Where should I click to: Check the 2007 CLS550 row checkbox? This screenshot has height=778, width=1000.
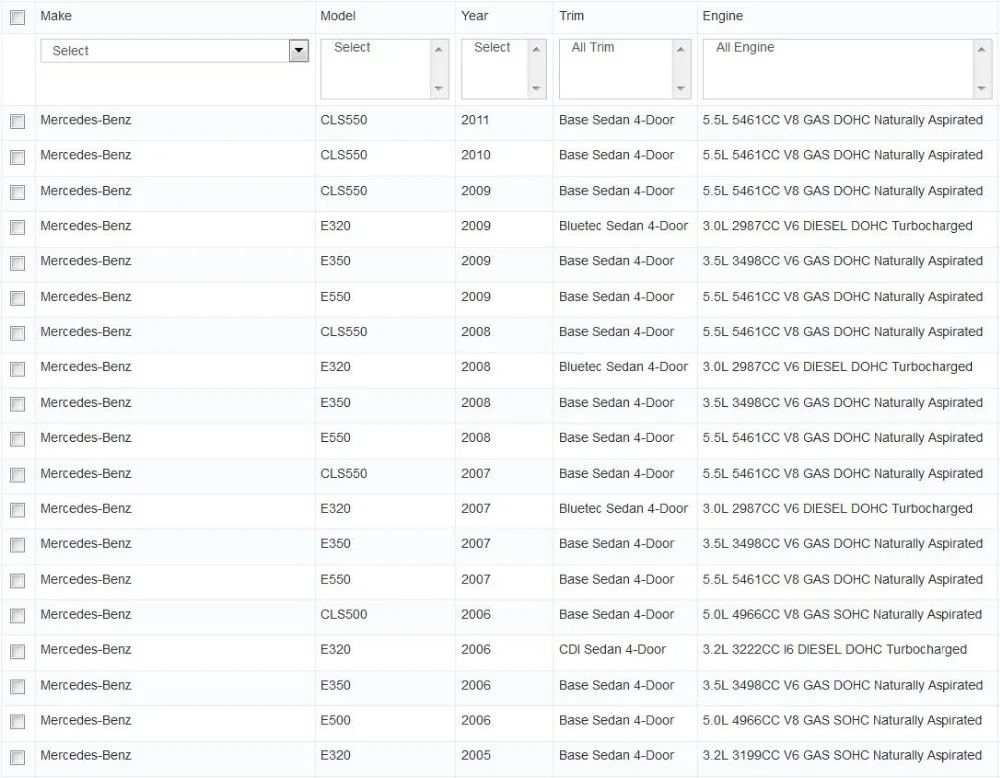click(x=18, y=474)
